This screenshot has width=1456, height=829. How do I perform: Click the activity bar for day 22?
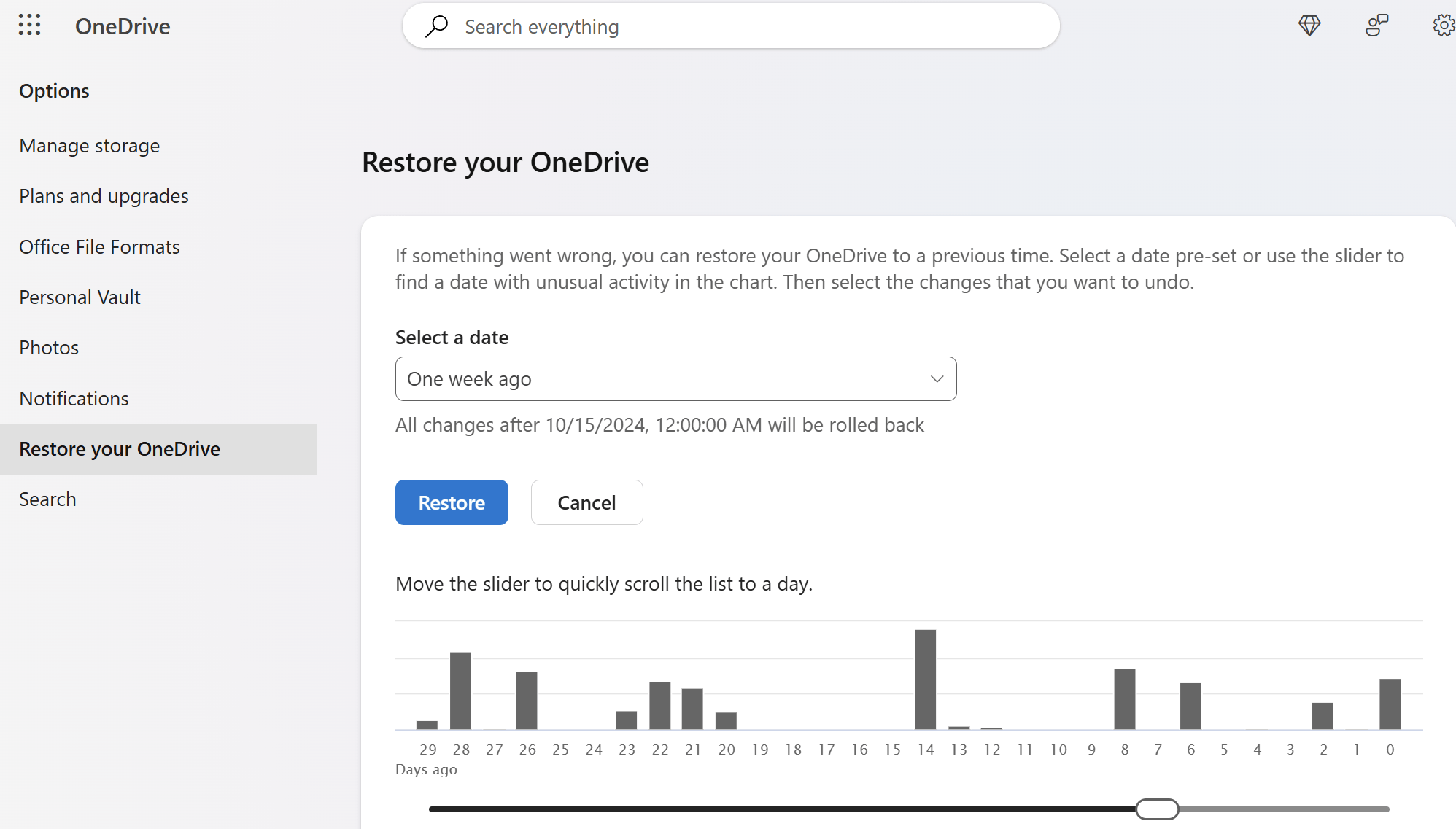[x=660, y=706]
